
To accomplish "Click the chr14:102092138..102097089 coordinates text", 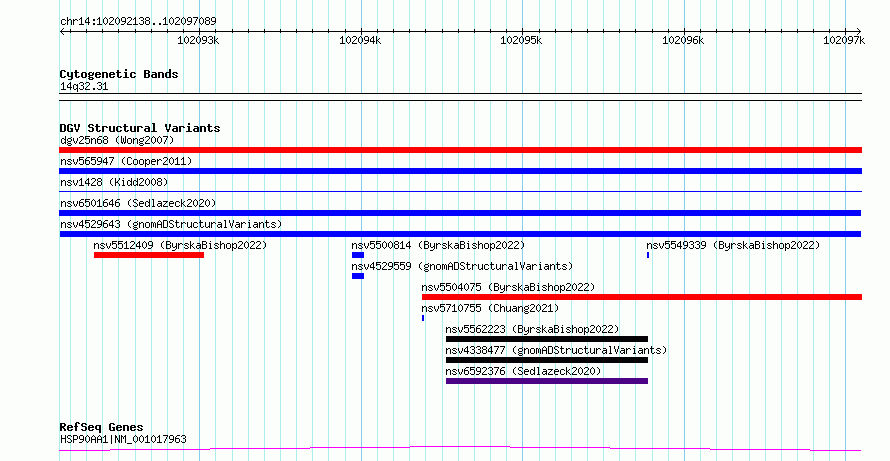I will tap(138, 22).
